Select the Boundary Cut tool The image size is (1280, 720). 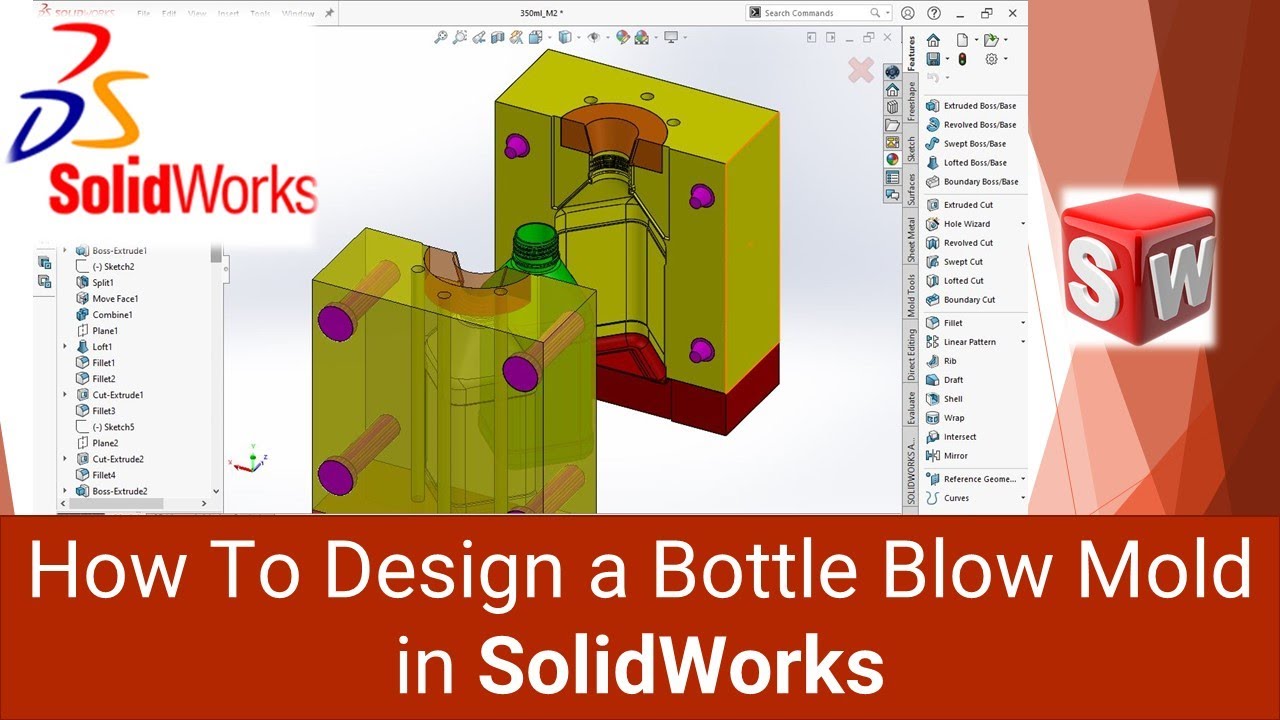[x=960, y=300]
